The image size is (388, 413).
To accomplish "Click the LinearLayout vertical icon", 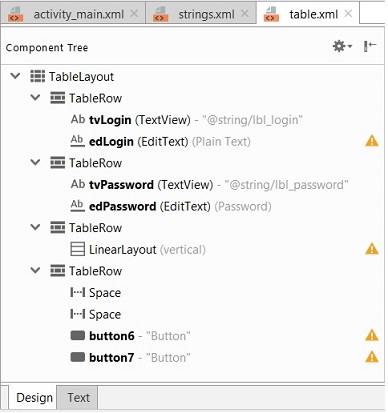I will pos(77,249).
